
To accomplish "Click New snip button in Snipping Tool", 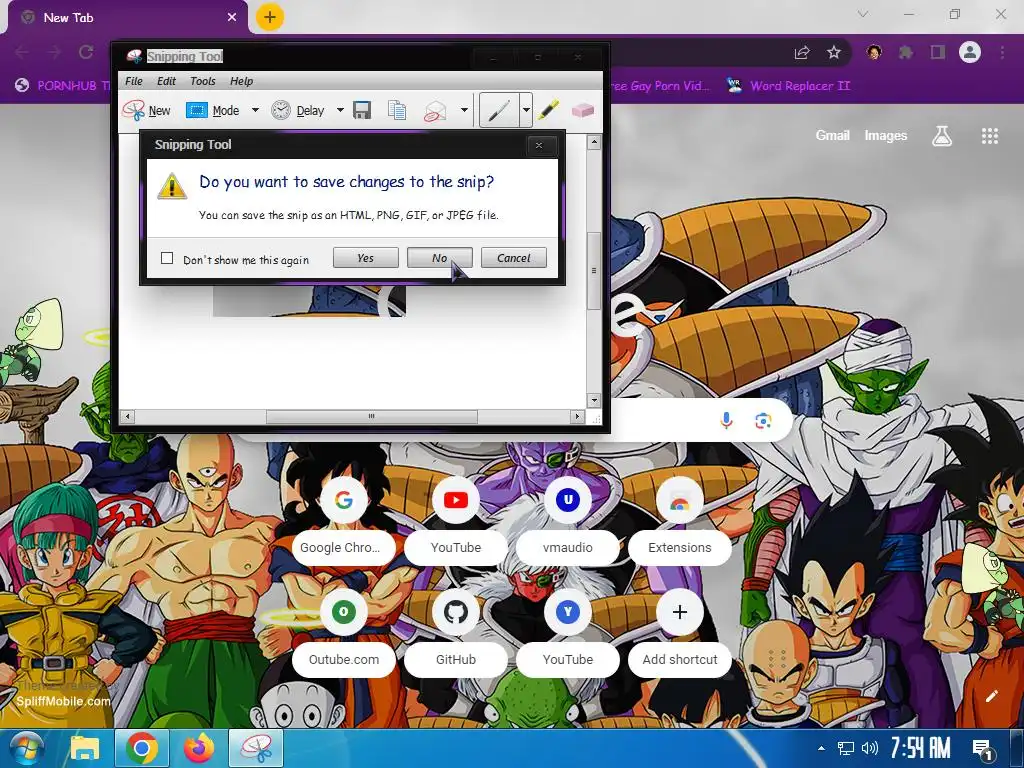I will click(x=147, y=110).
